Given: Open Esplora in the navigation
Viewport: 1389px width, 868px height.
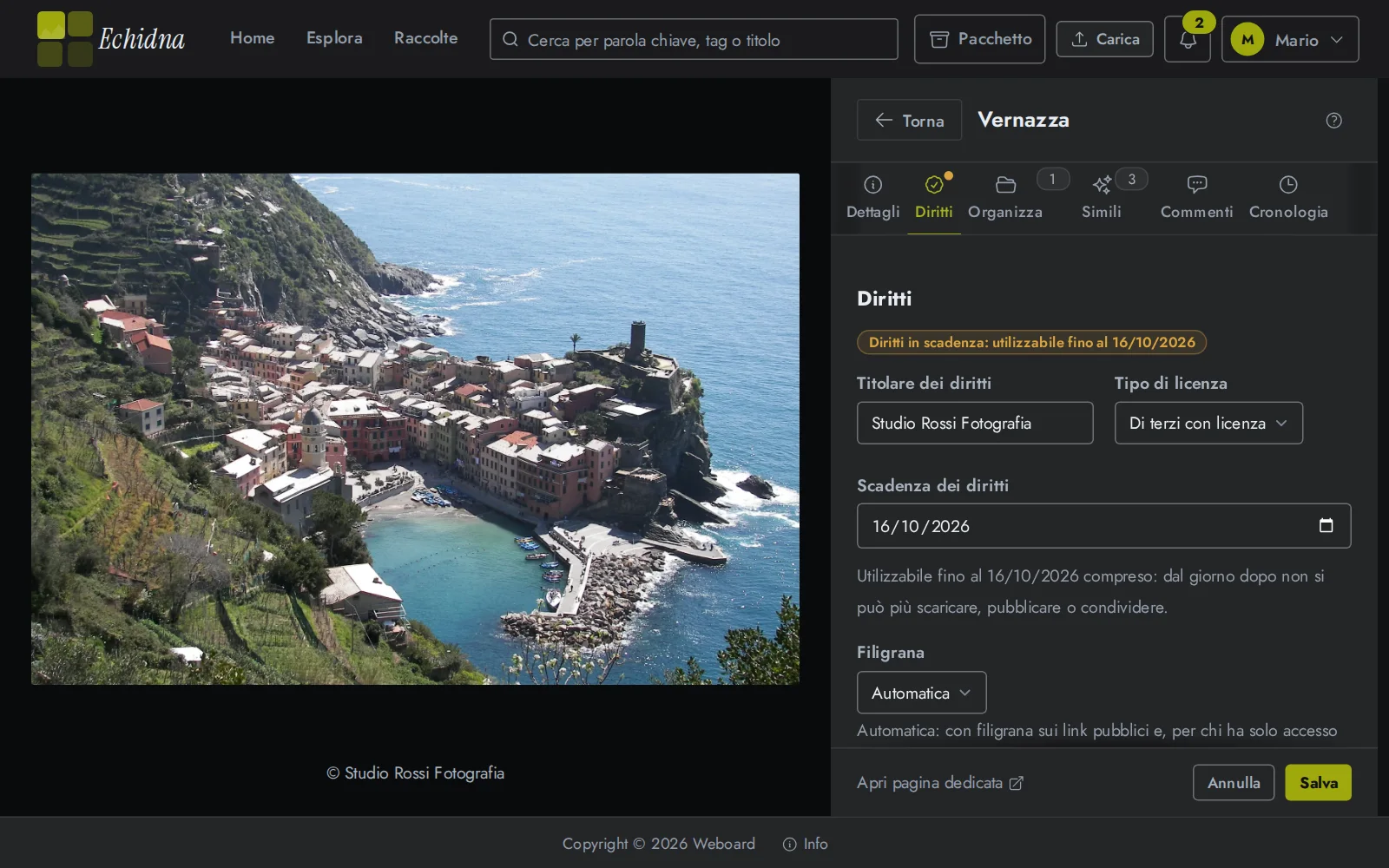Looking at the screenshot, I should pyautogui.click(x=334, y=38).
